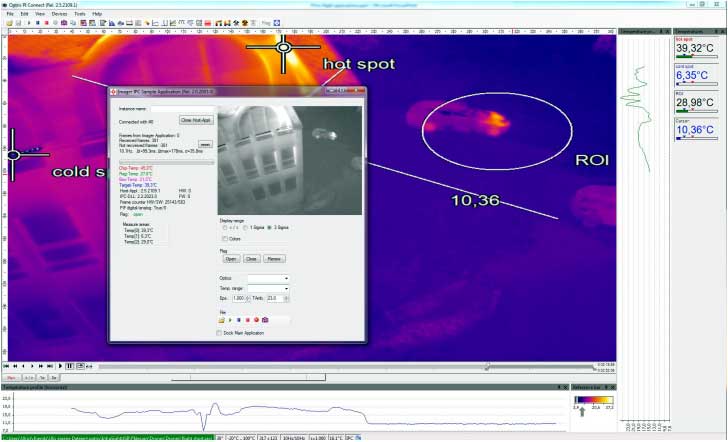The image size is (728, 442).
Task: Click the open folder icon in dialog File row
Action: 223,319
